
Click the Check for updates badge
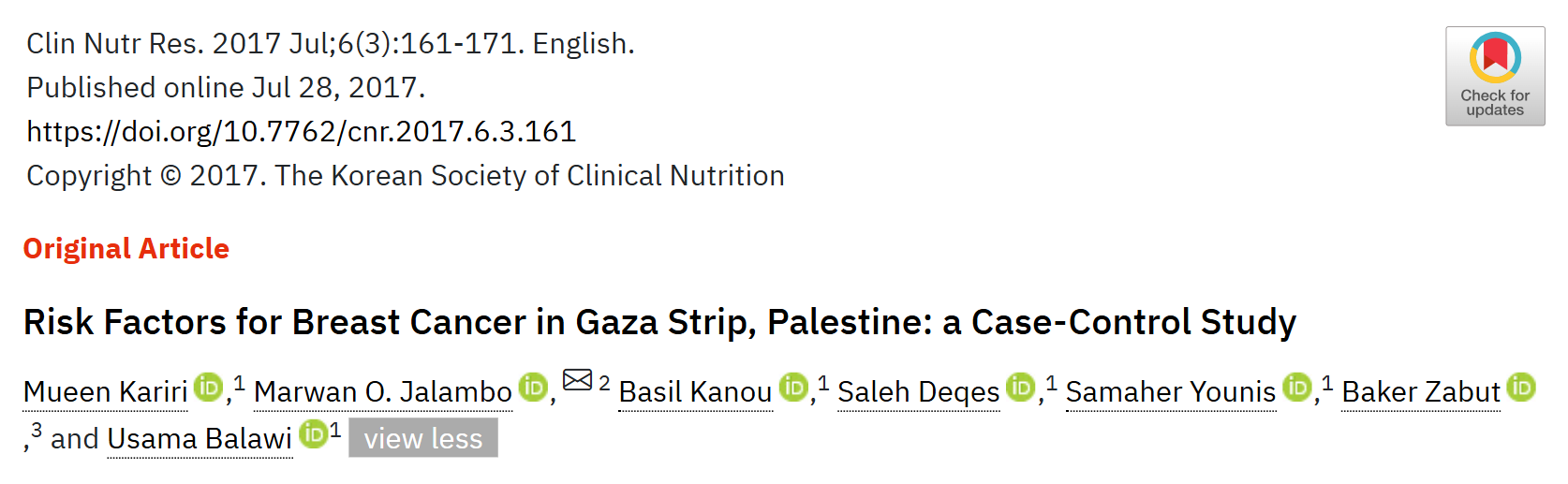point(1495,76)
